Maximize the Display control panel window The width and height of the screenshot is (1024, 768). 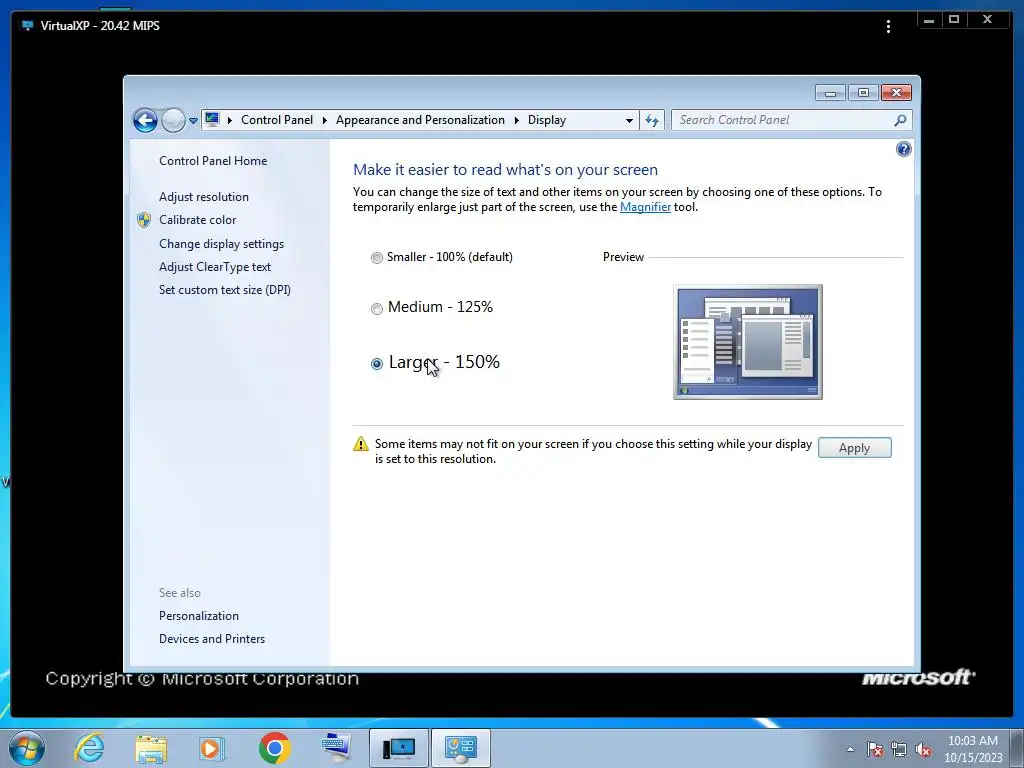863,93
